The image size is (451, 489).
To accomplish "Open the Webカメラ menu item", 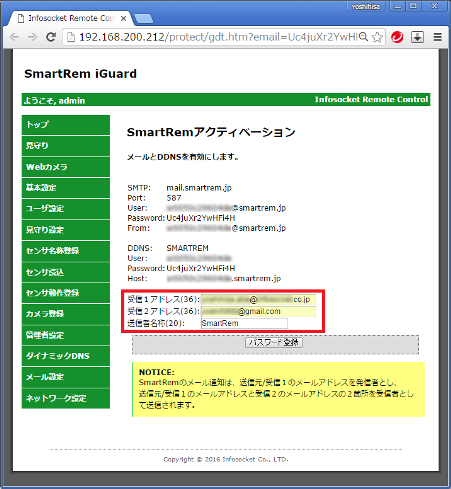I will (x=66, y=167).
